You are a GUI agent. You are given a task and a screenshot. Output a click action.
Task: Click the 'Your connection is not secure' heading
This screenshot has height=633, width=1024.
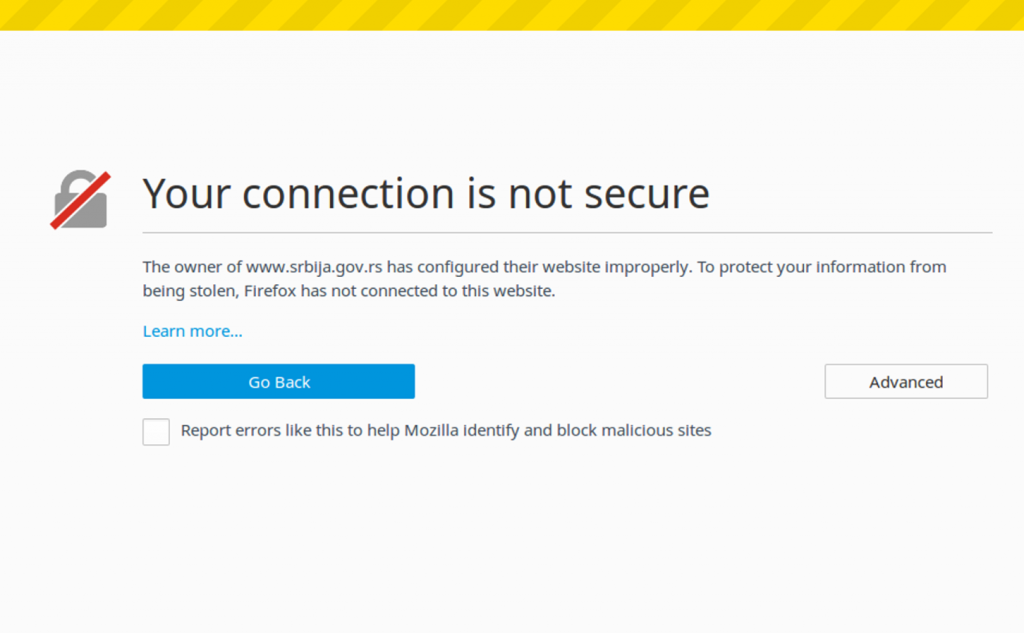pos(426,194)
